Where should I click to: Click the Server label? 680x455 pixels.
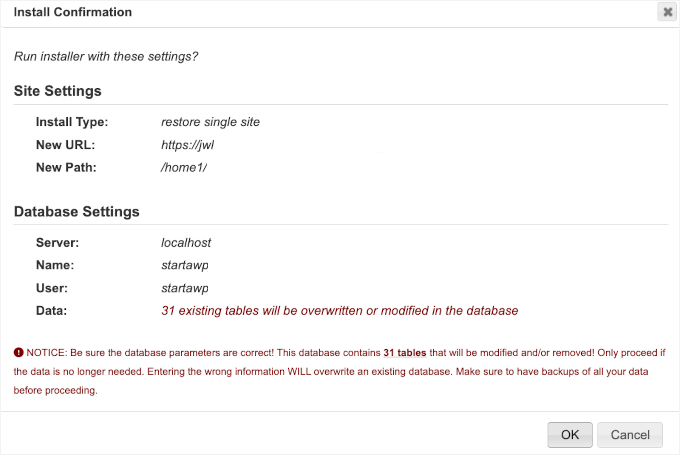(57, 243)
